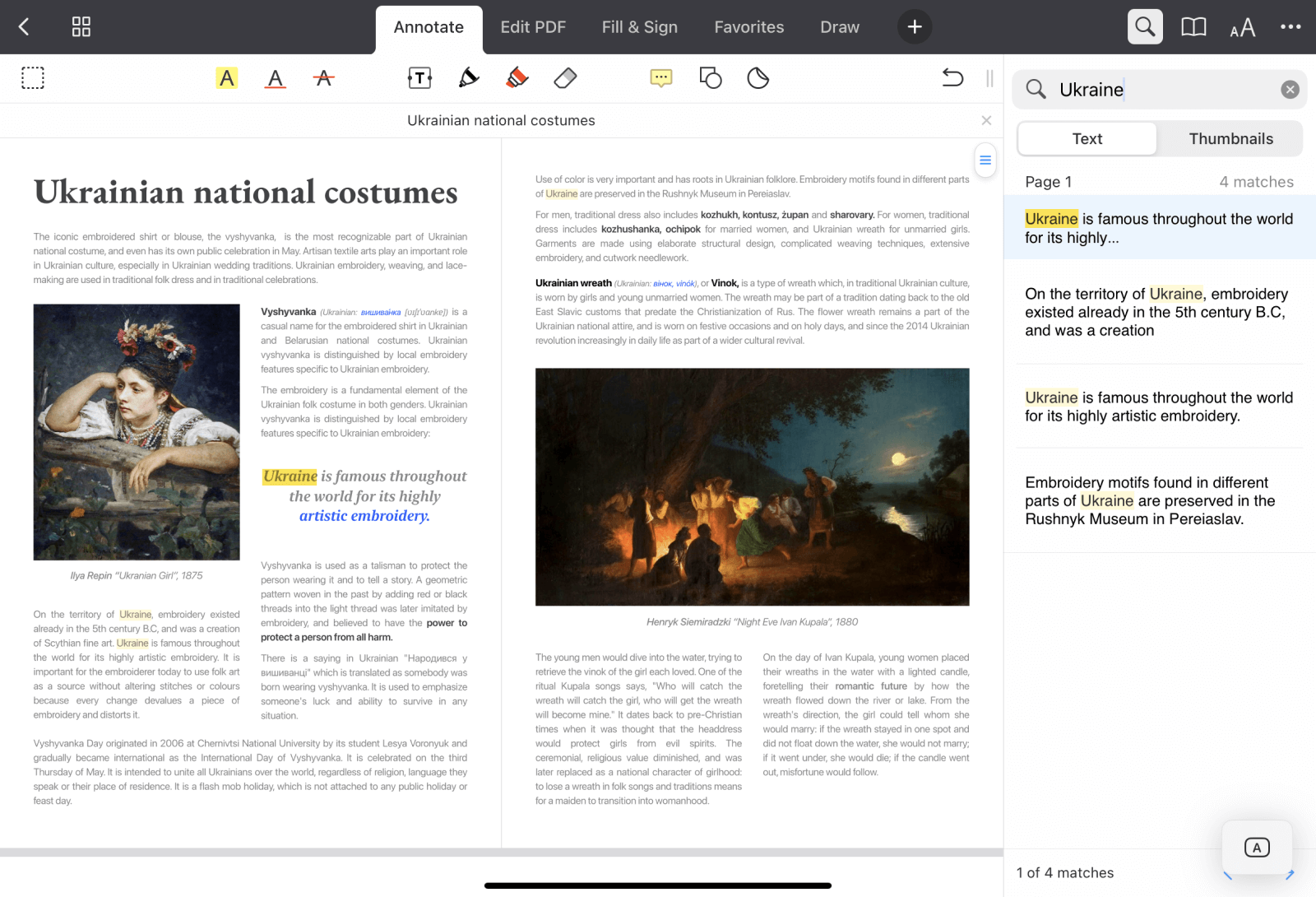The width and height of the screenshot is (1316, 897).
Task: Open the more options ellipsis menu
Action: 1291,27
